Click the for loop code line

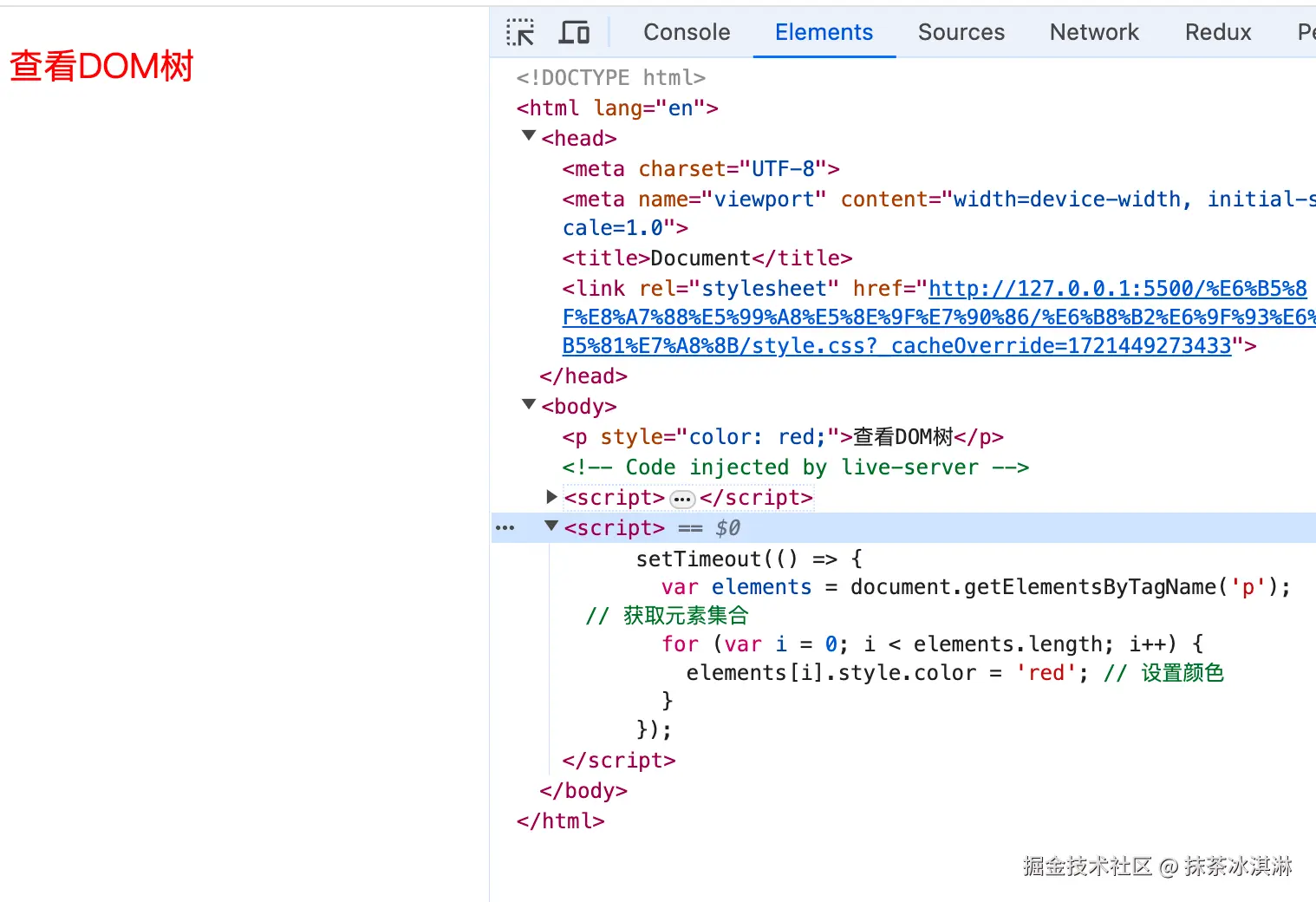pos(932,644)
